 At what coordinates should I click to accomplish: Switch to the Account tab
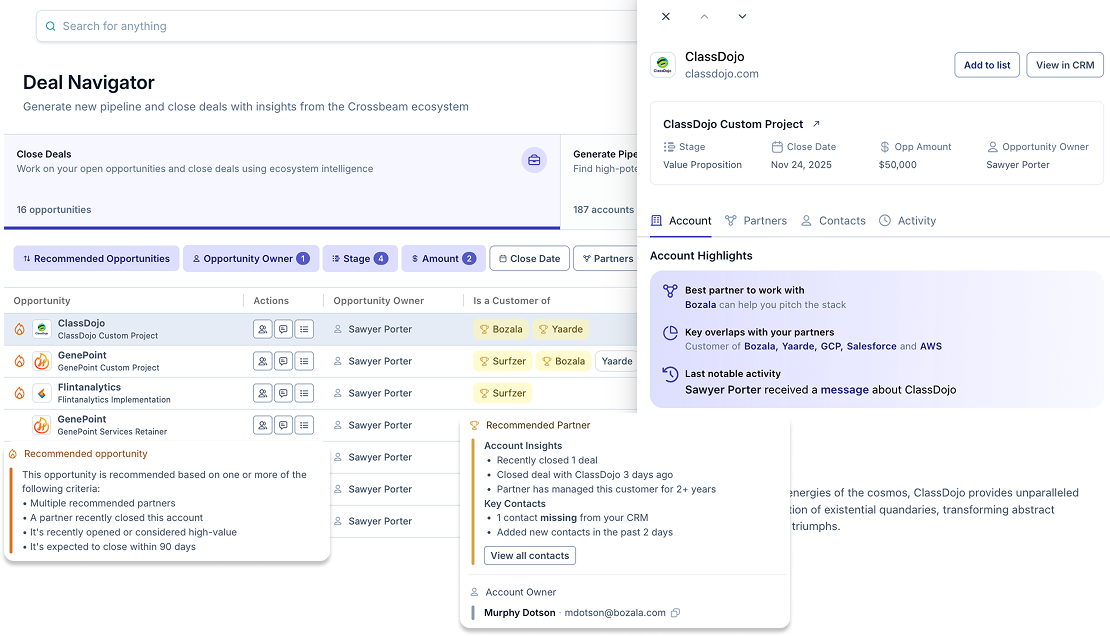click(681, 221)
